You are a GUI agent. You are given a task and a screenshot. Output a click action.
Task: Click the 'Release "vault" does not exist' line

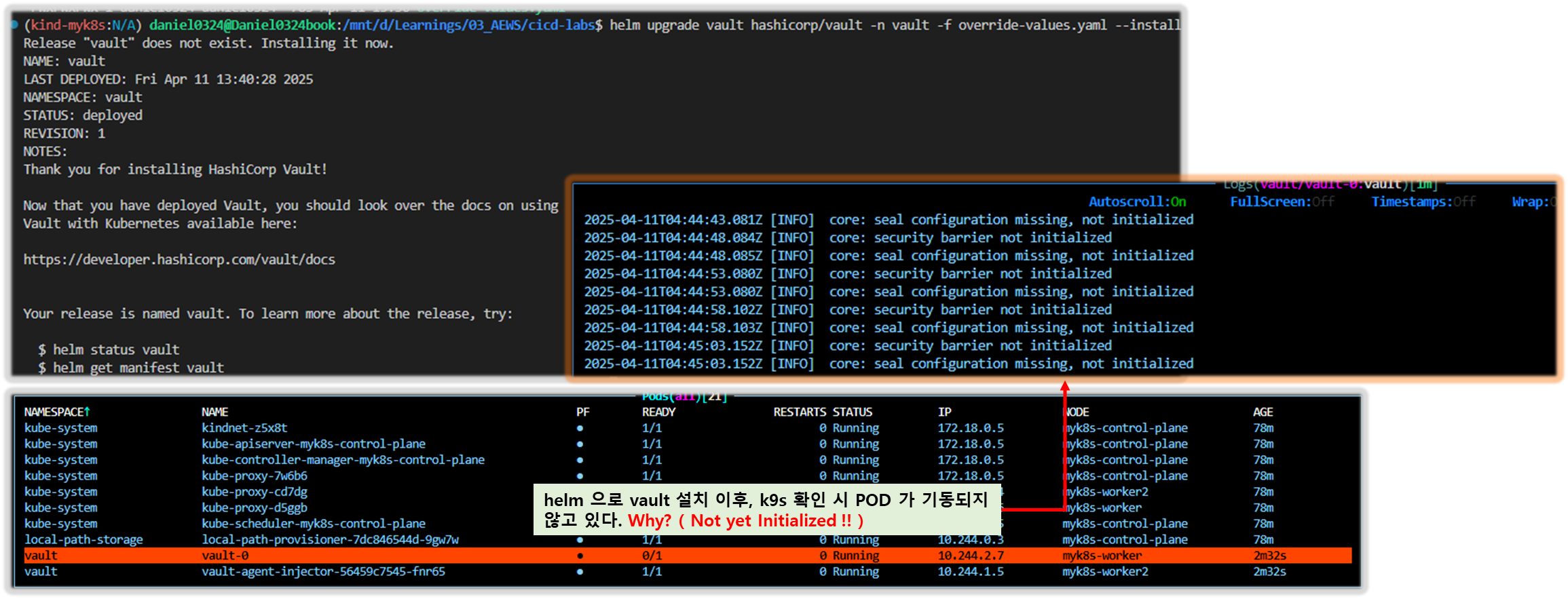tap(208, 43)
